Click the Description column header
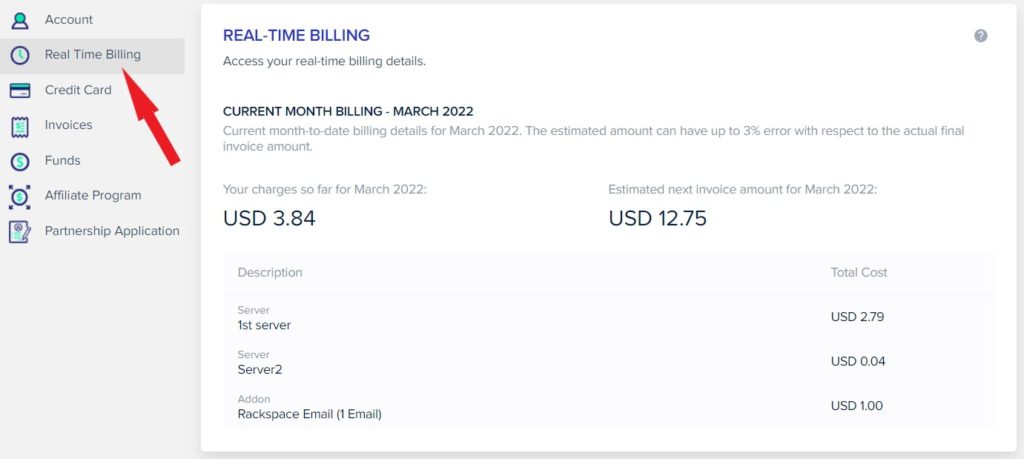The width and height of the screenshot is (1024, 459). [x=270, y=272]
